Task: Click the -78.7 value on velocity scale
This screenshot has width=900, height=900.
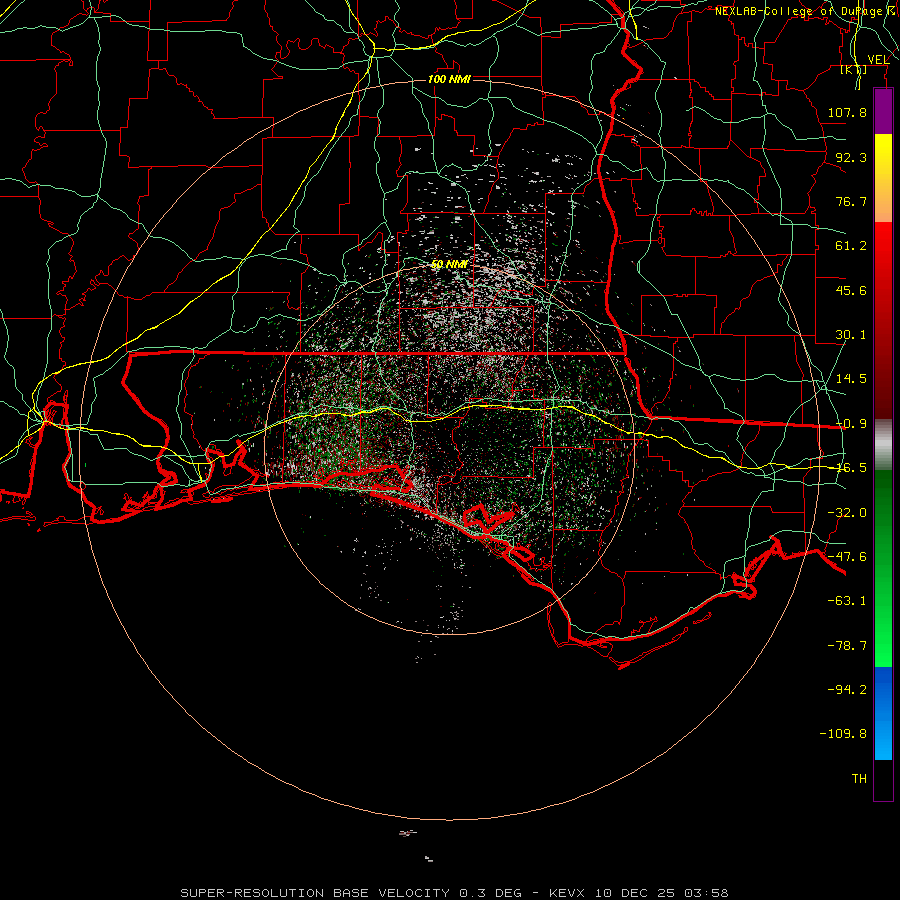Action: point(847,646)
